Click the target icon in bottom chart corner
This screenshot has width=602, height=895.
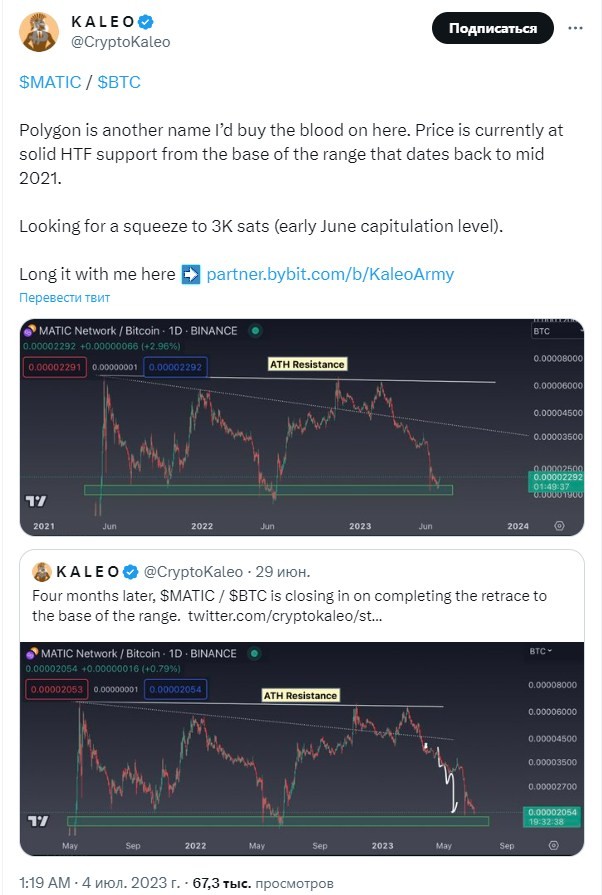click(553, 845)
